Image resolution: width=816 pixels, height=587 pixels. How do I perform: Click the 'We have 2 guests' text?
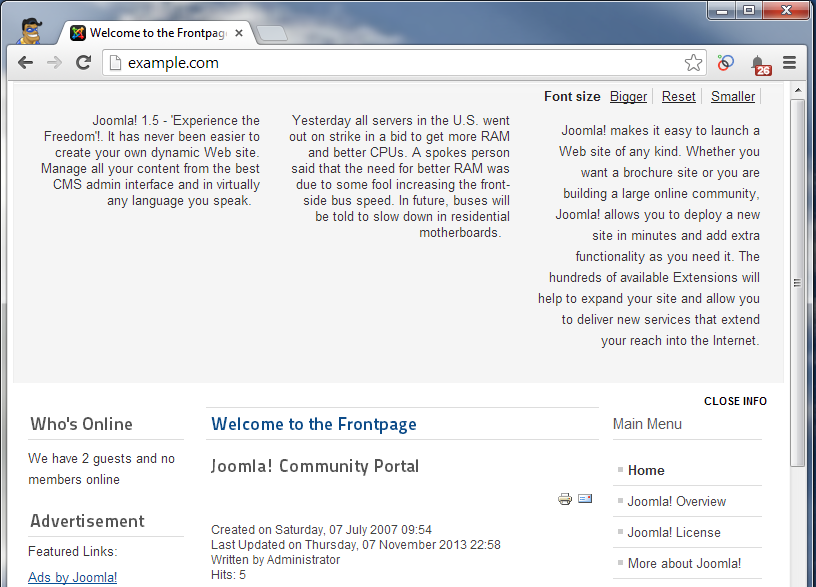(x=81, y=458)
